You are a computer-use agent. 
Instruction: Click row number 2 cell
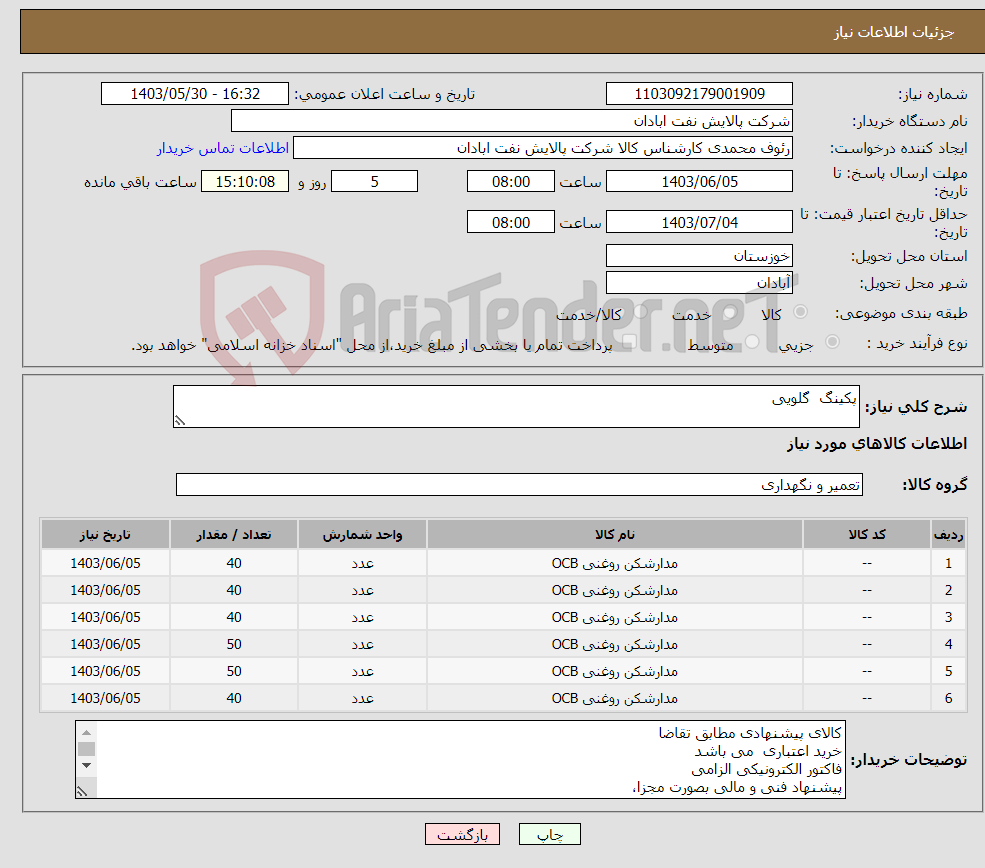click(949, 590)
